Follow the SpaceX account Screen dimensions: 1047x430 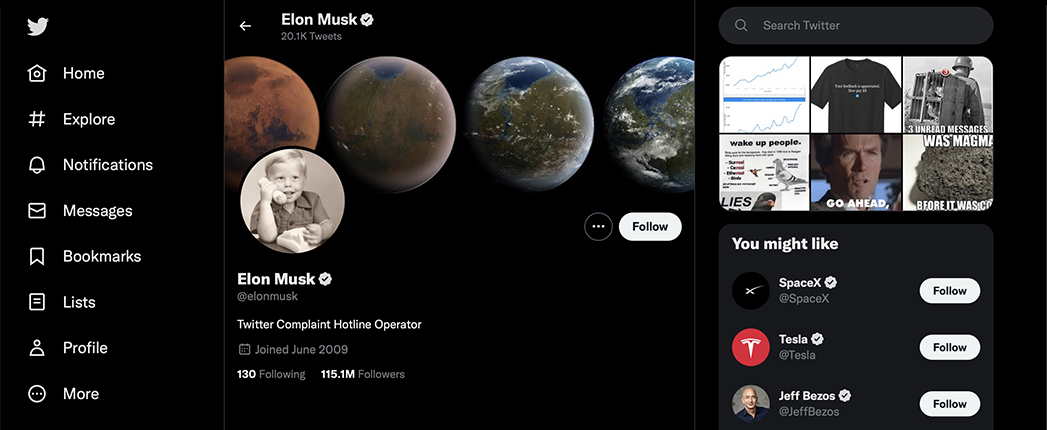pos(950,291)
